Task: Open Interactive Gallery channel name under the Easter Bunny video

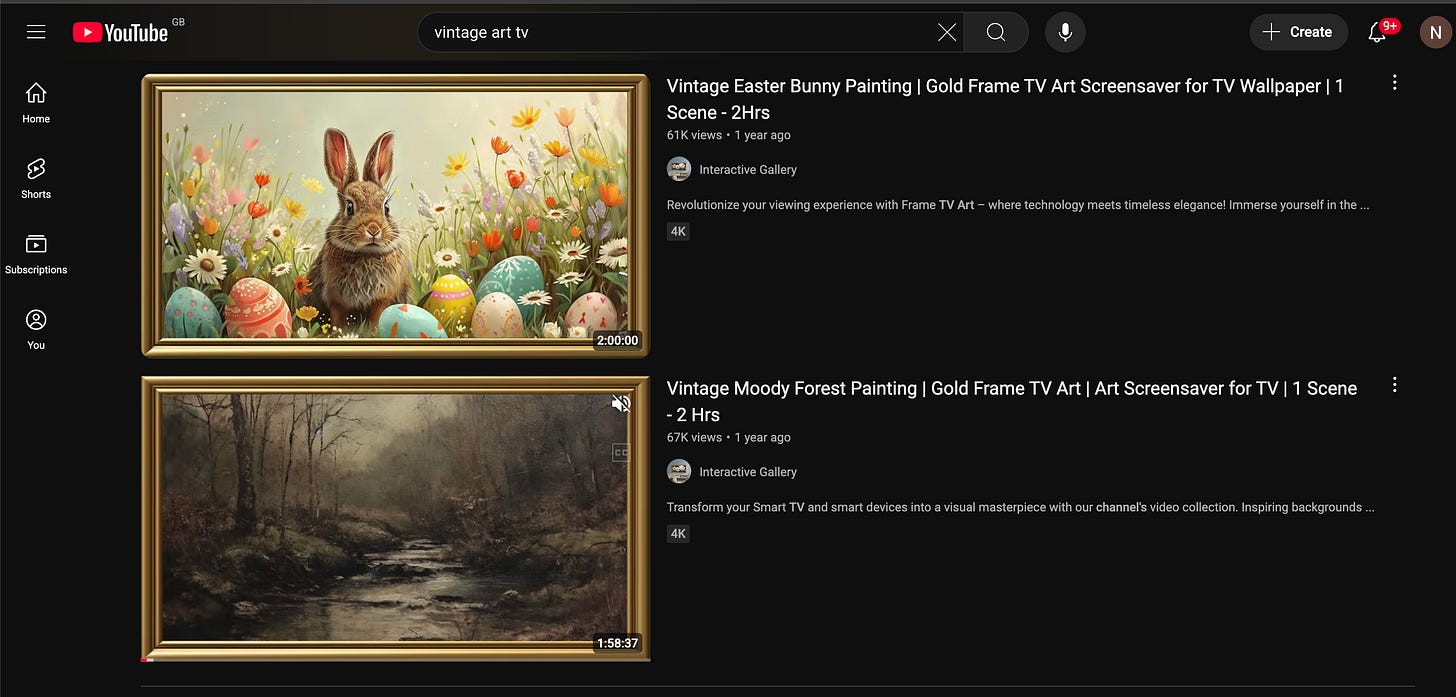Action: click(x=748, y=170)
